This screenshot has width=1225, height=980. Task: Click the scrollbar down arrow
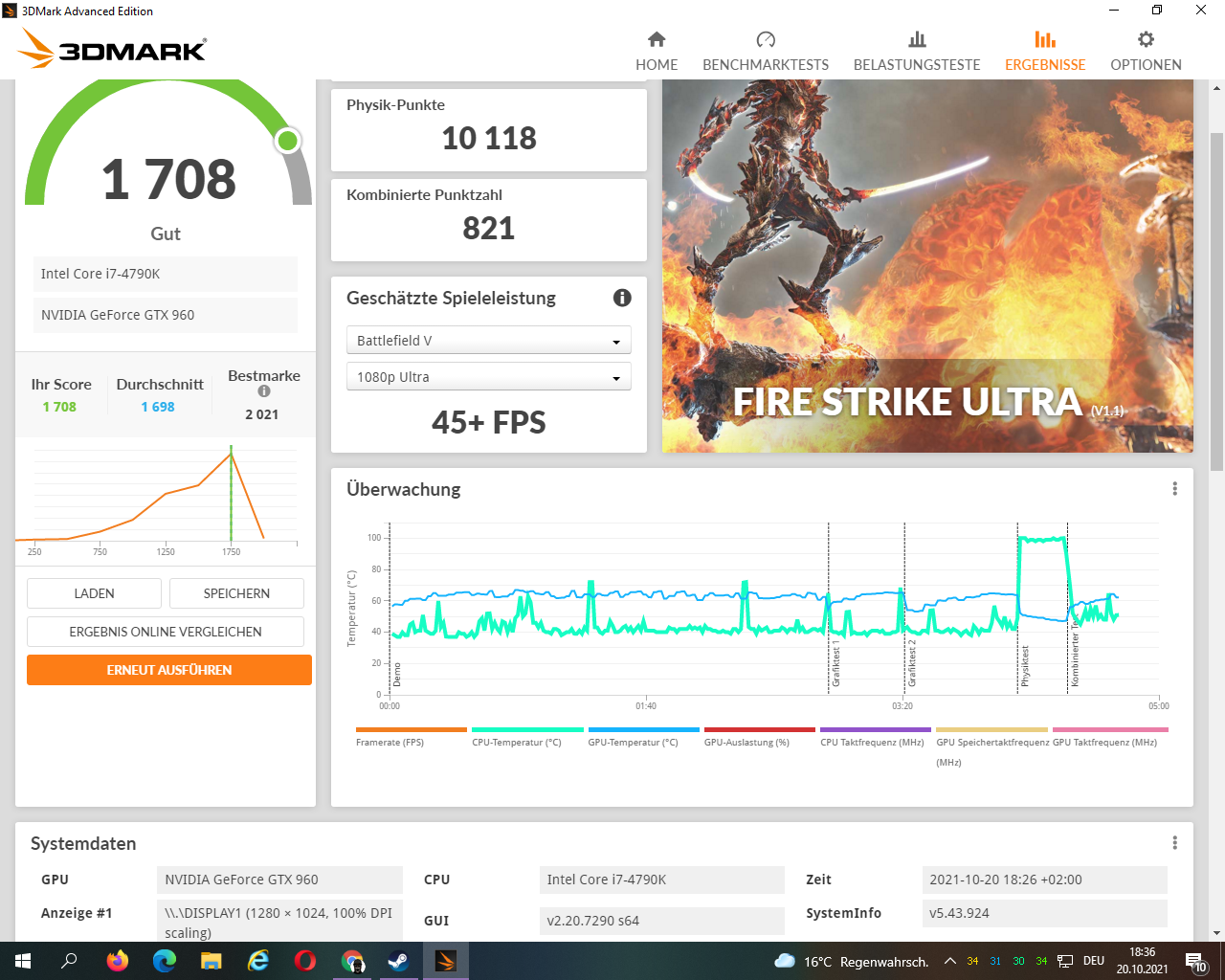(1216, 933)
